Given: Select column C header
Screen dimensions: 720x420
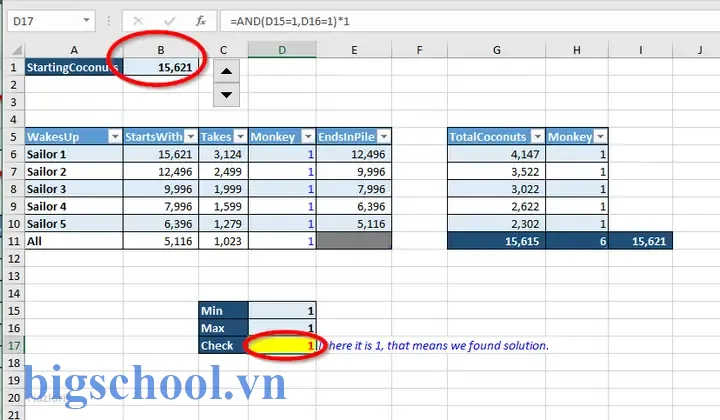Looking at the screenshot, I should [223, 50].
